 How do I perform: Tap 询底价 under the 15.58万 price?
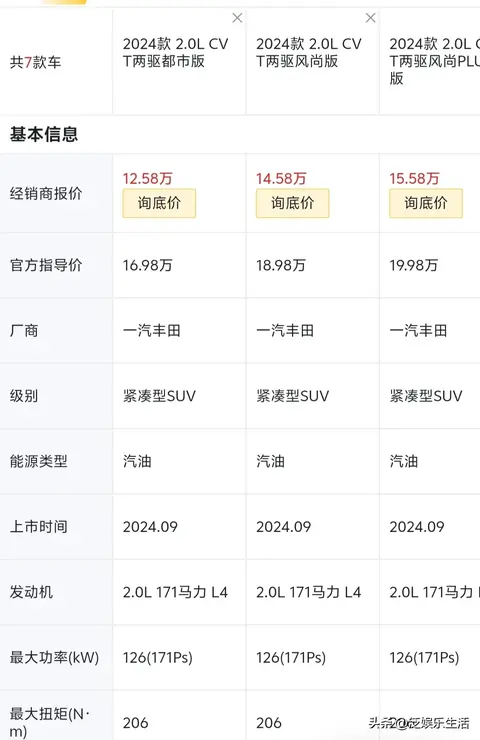tap(426, 203)
